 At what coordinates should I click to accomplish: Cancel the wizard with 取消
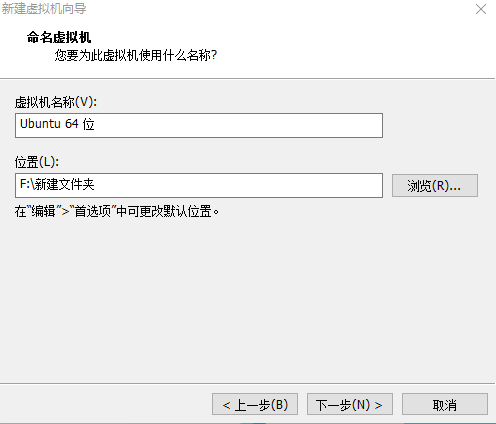[445, 404]
